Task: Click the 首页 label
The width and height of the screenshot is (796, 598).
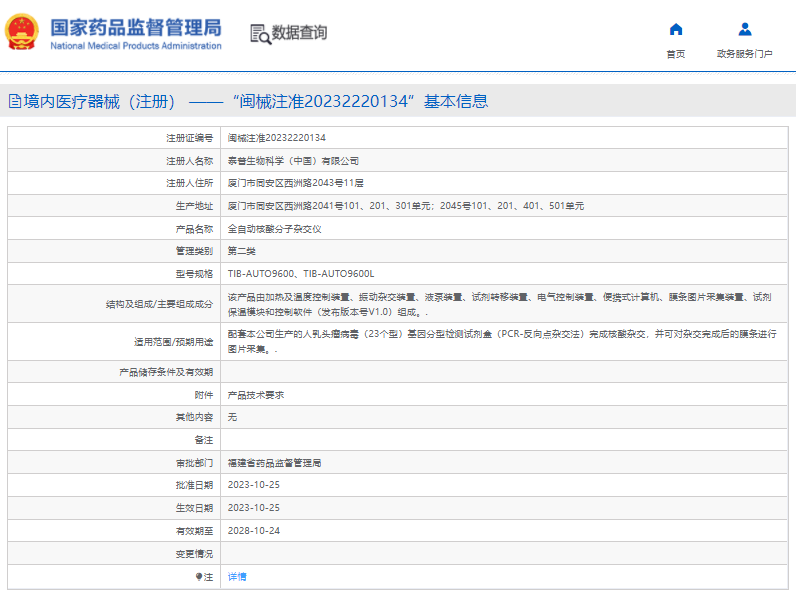Action: click(x=676, y=54)
